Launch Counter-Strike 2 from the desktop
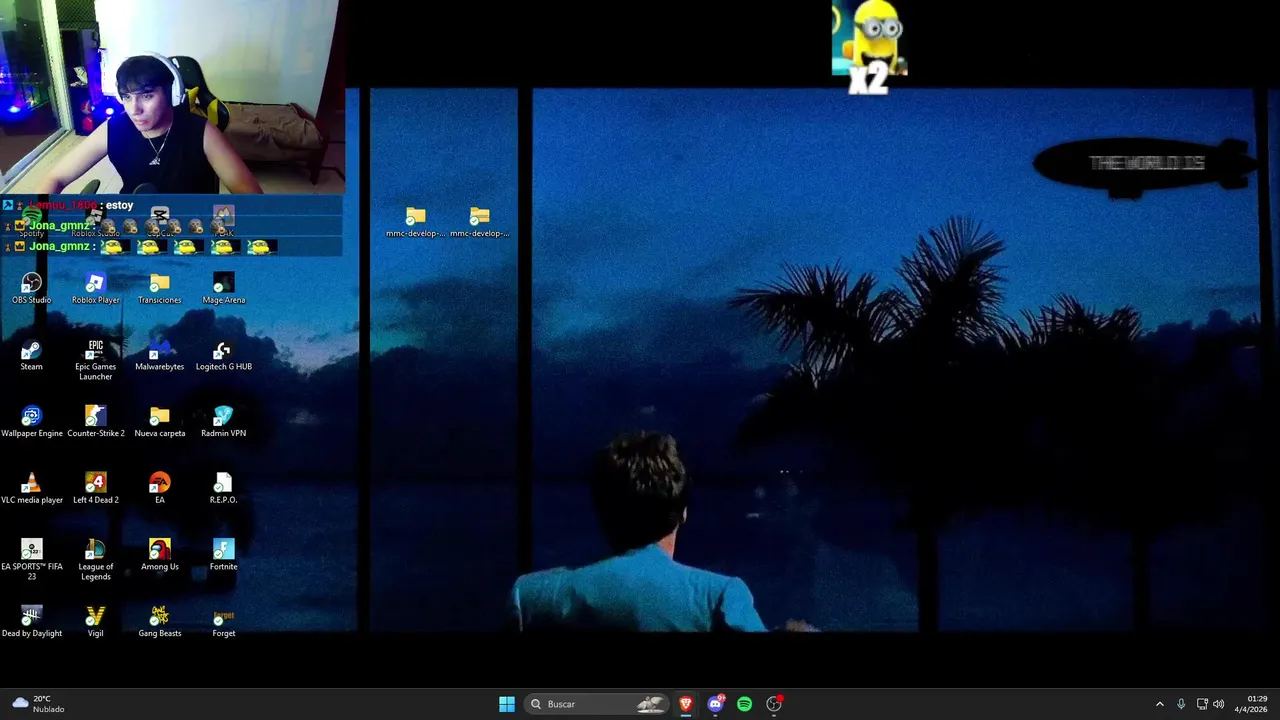The image size is (1280, 720). click(x=95, y=422)
